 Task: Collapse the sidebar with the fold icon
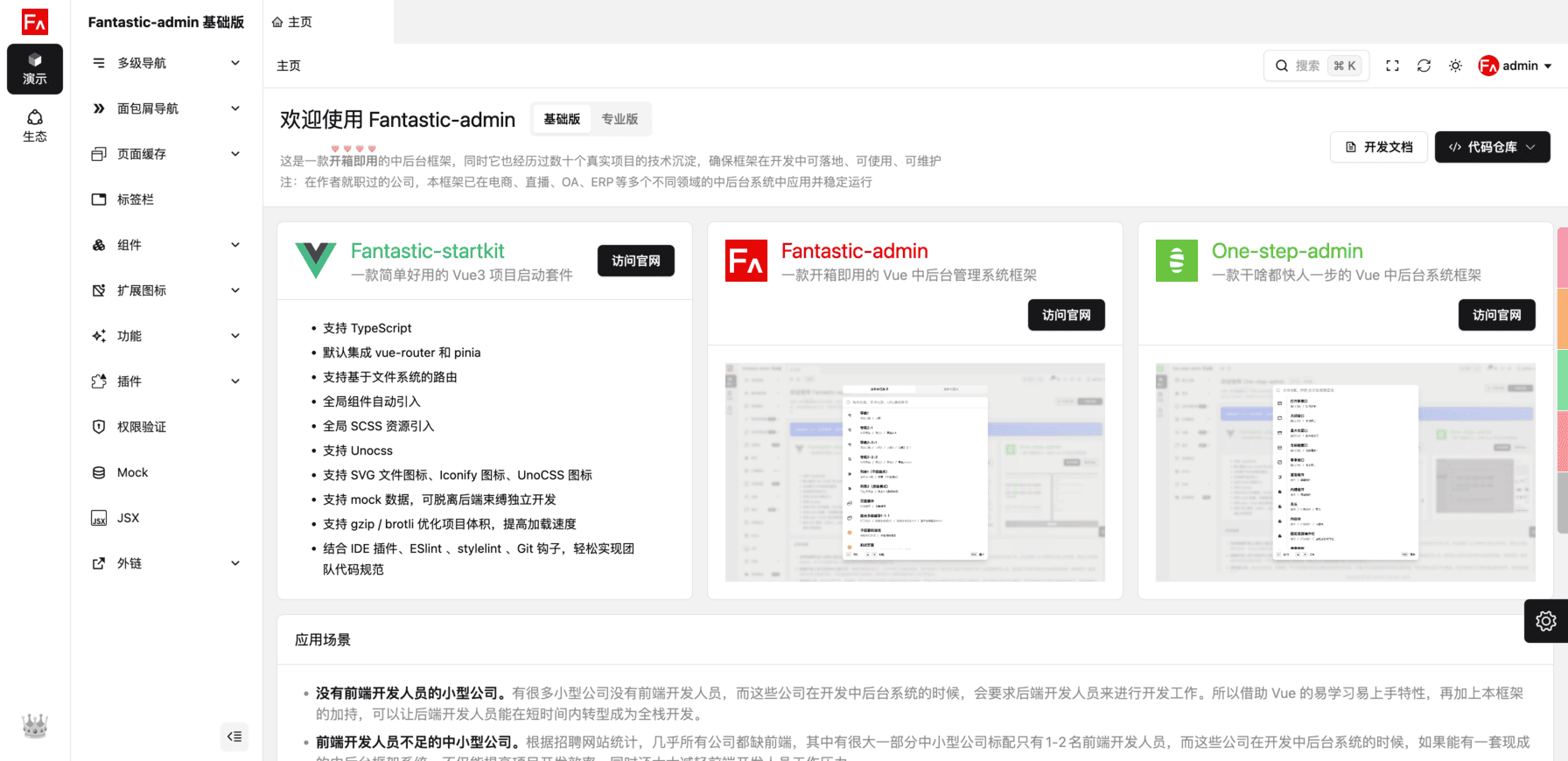coord(234,737)
